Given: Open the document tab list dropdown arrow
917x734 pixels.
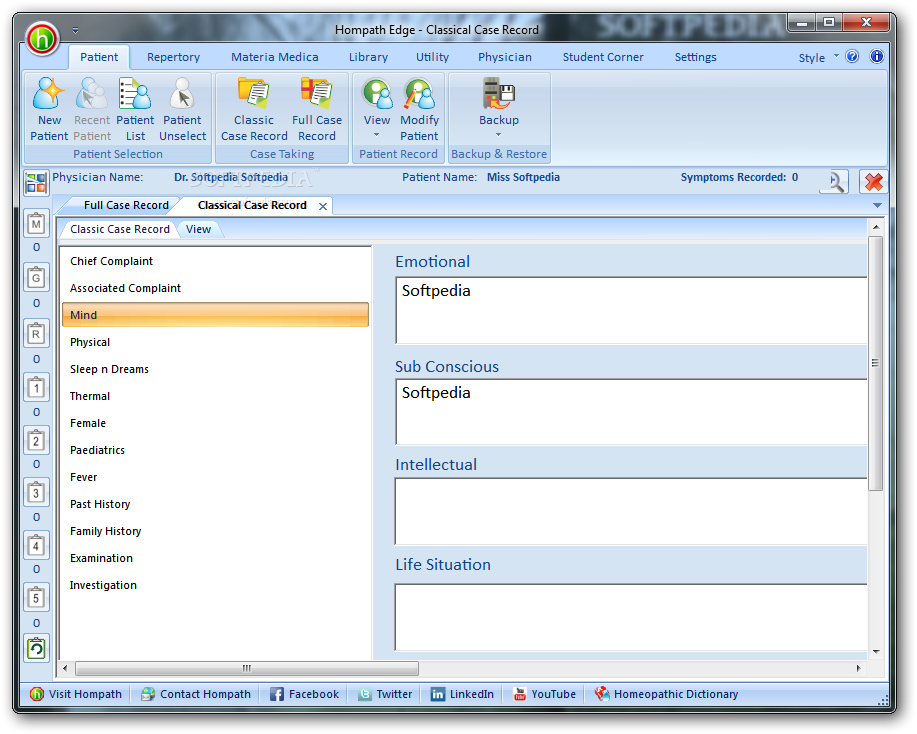Looking at the screenshot, I should point(877,205).
